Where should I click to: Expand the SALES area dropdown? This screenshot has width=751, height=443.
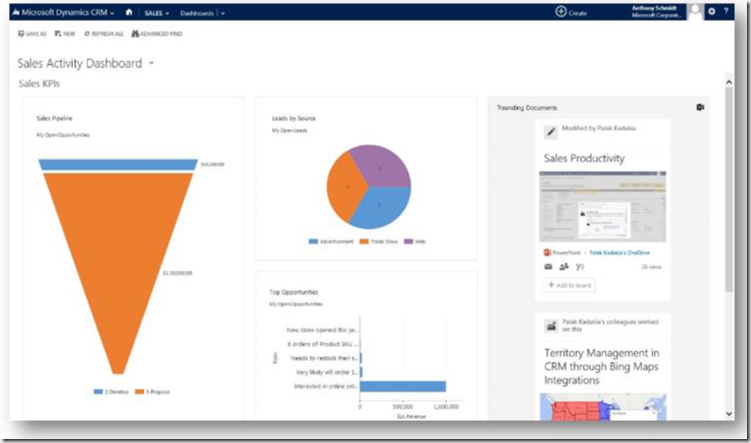pyautogui.click(x=167, y=13)
